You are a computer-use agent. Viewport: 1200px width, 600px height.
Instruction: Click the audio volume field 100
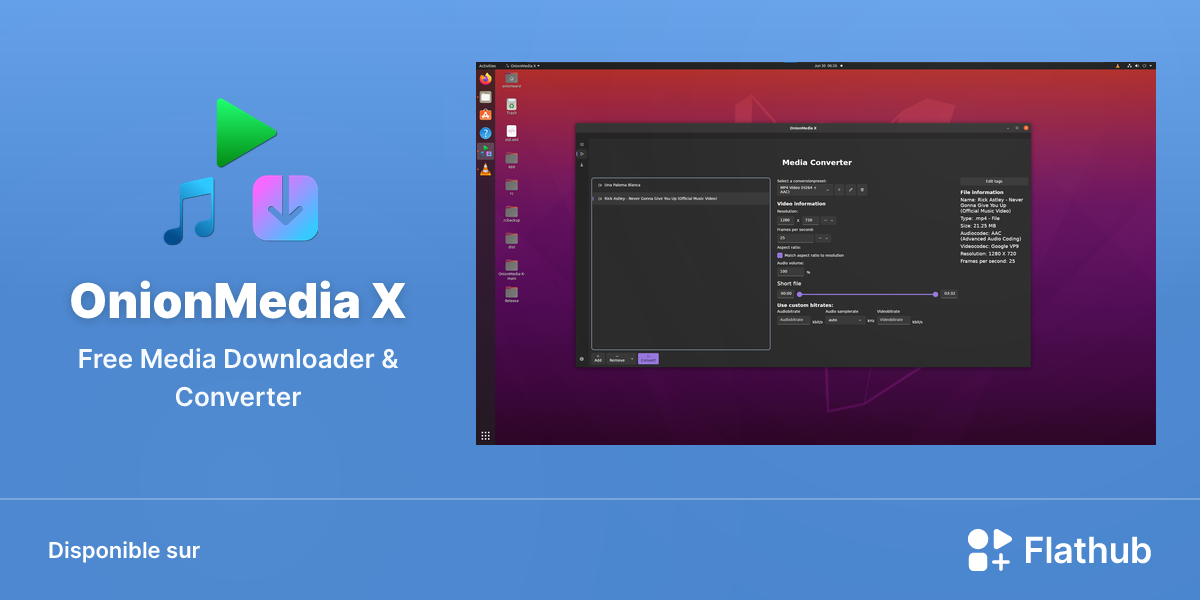point(790,272)
